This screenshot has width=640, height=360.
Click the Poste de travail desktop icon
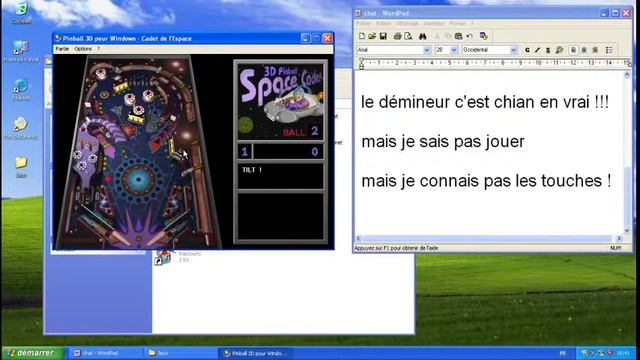[x=20, y=51]
